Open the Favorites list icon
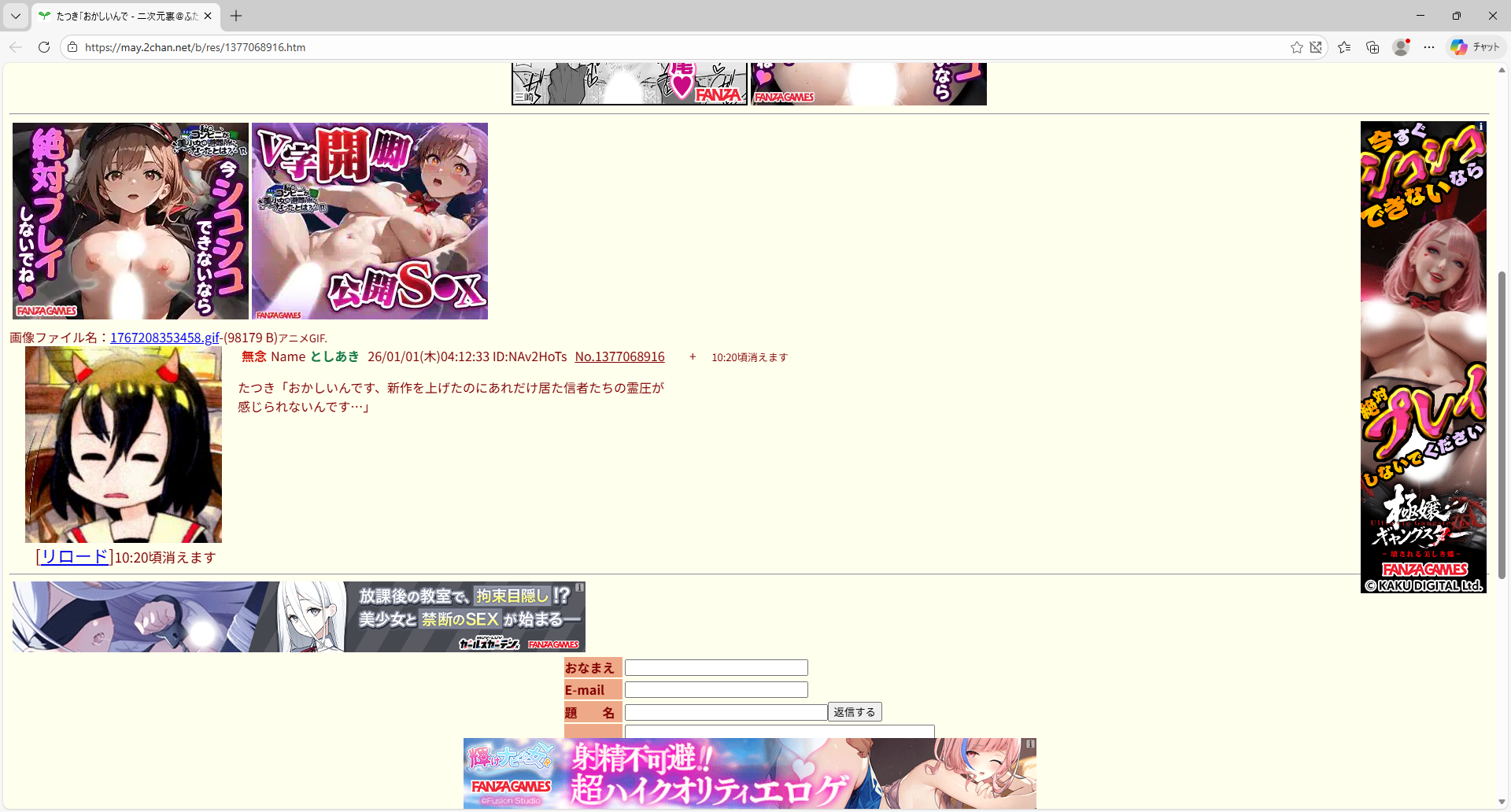The width and height of the screenshot is (1511, 812). (1344, 47)
